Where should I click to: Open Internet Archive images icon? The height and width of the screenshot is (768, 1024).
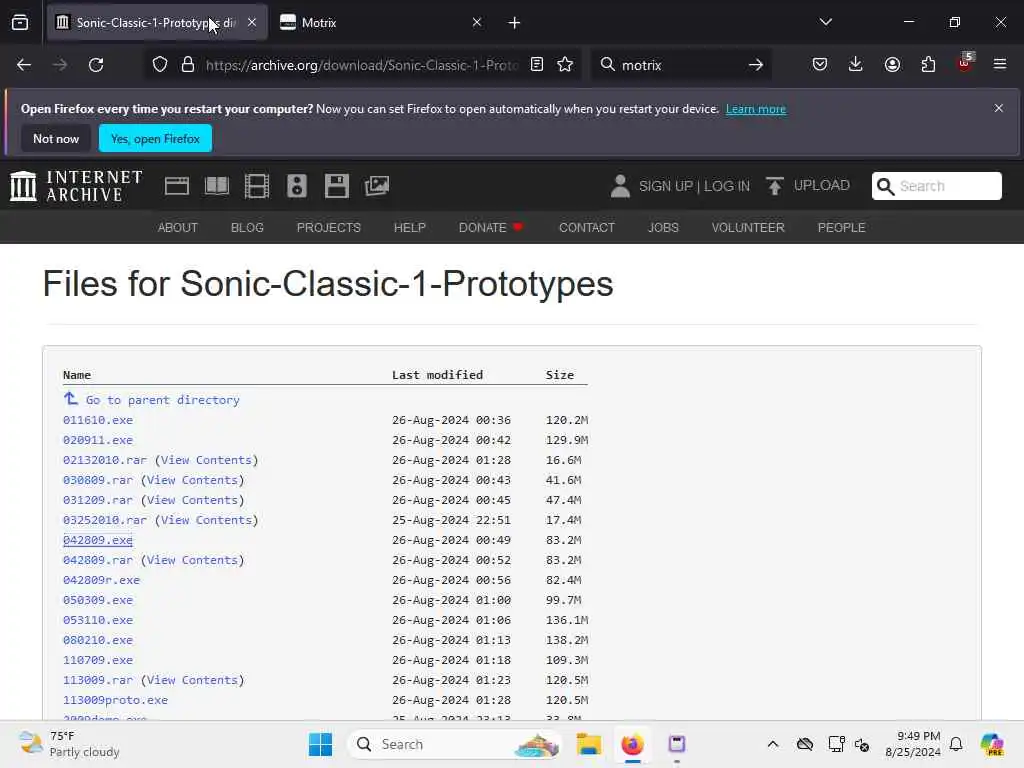pos(377,186)
